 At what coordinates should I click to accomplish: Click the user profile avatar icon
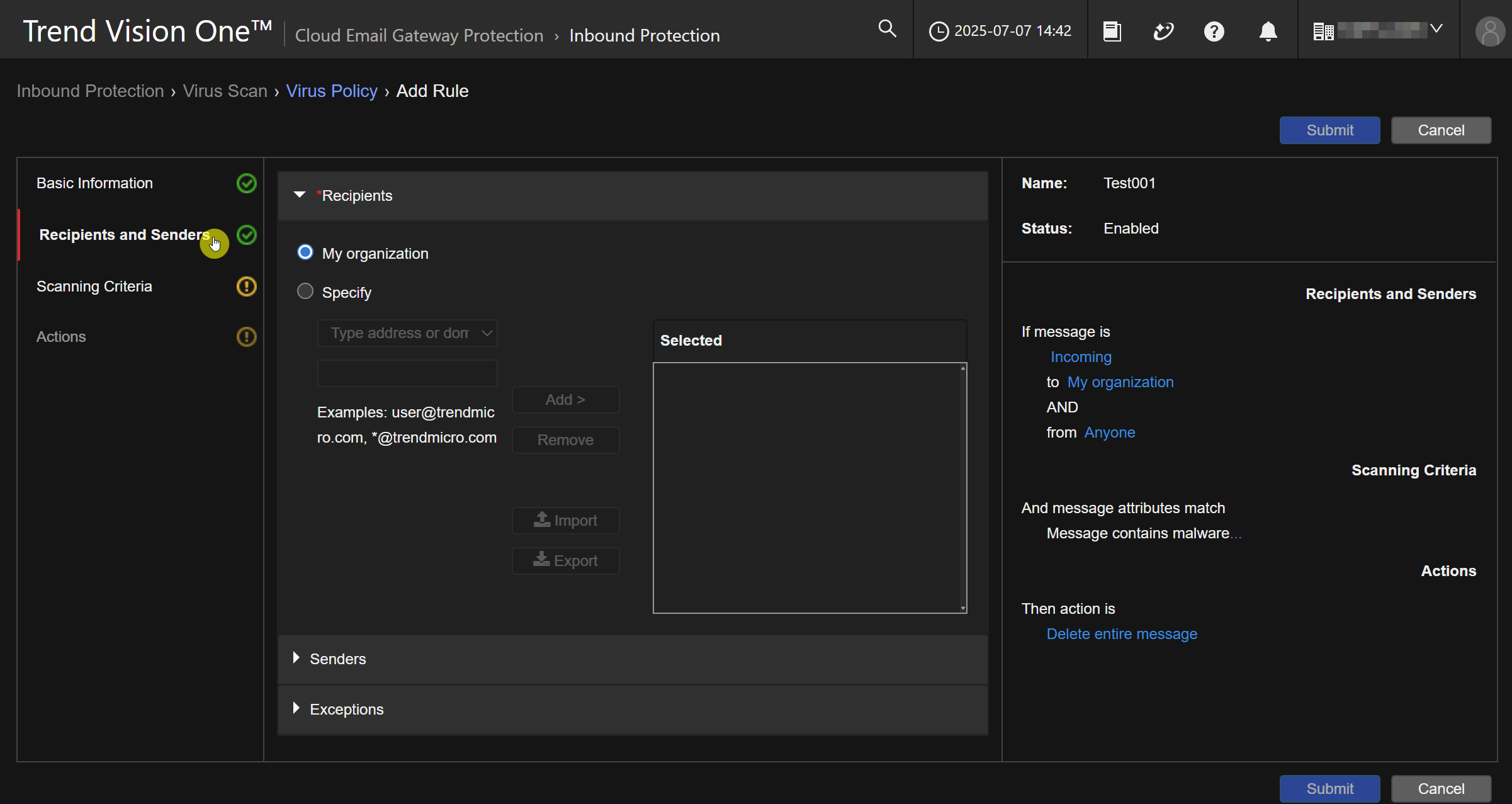[x=1489, y=31]
